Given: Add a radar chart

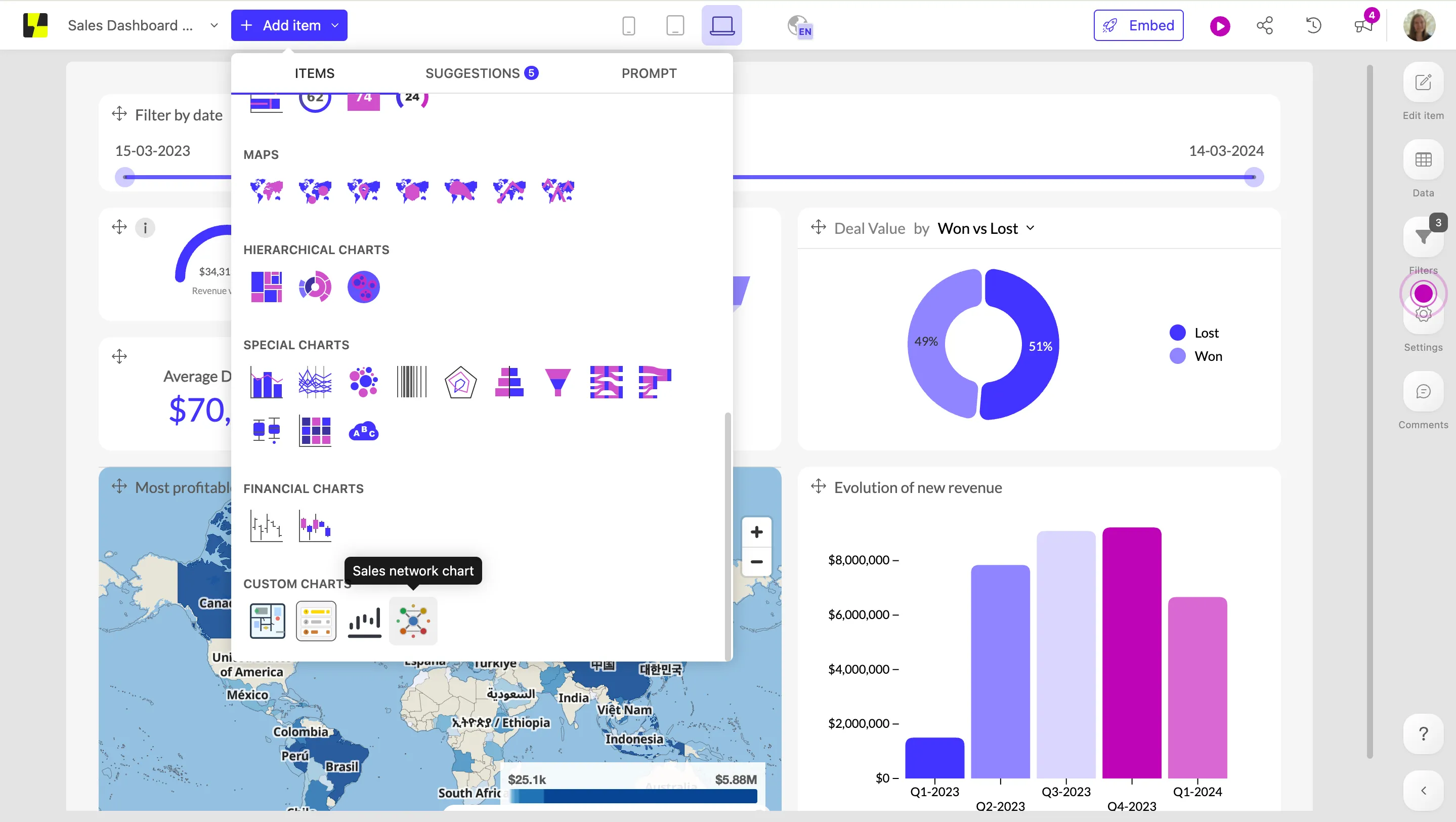Looking at the screenshot, I should [461, 382].
